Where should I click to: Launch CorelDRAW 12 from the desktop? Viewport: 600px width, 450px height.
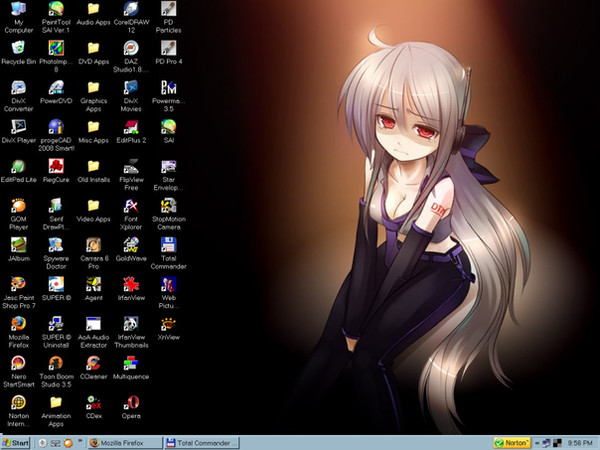pyautogui.click(x=131, y=10)
